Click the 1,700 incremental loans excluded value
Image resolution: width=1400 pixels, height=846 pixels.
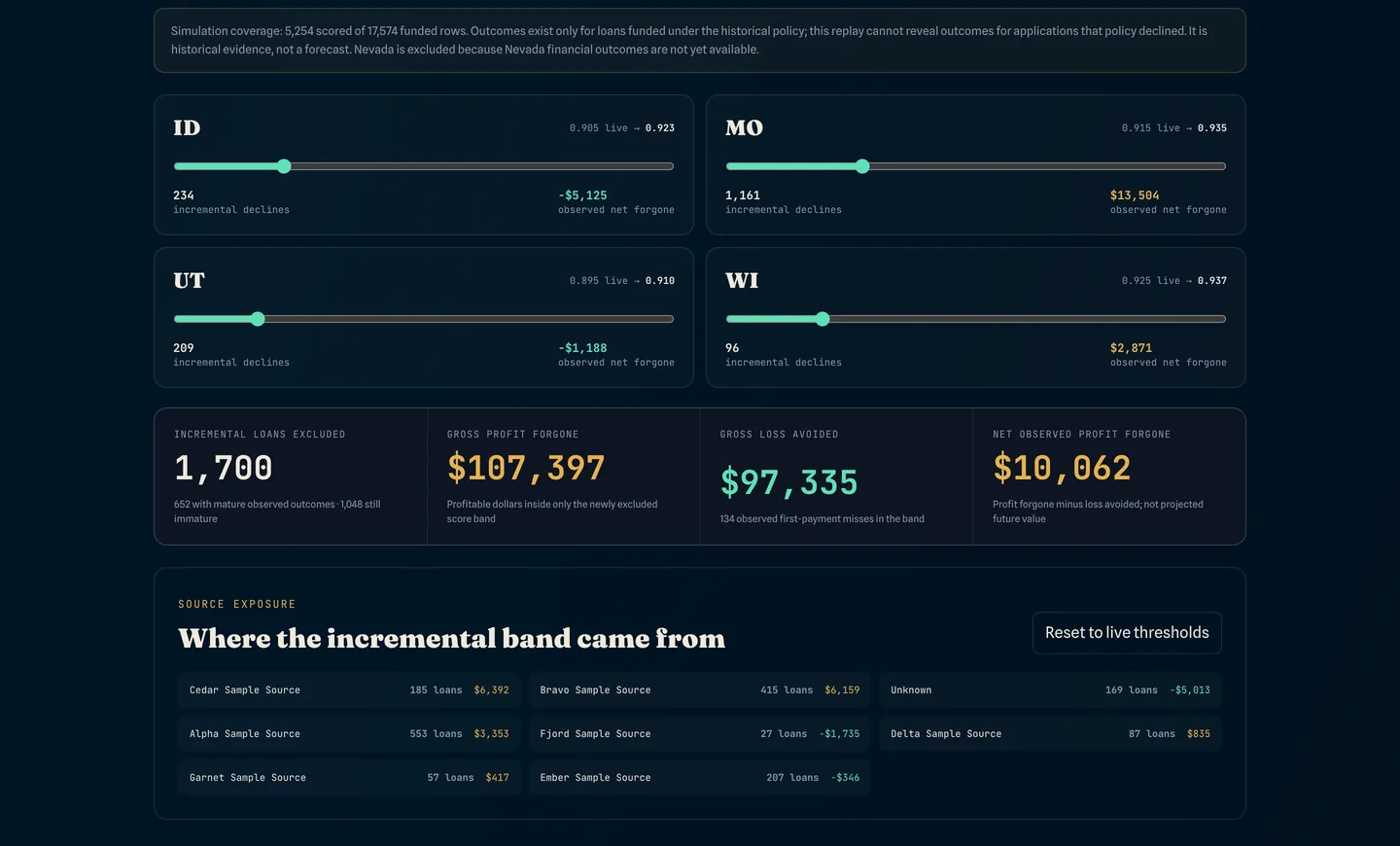point(223,469)
